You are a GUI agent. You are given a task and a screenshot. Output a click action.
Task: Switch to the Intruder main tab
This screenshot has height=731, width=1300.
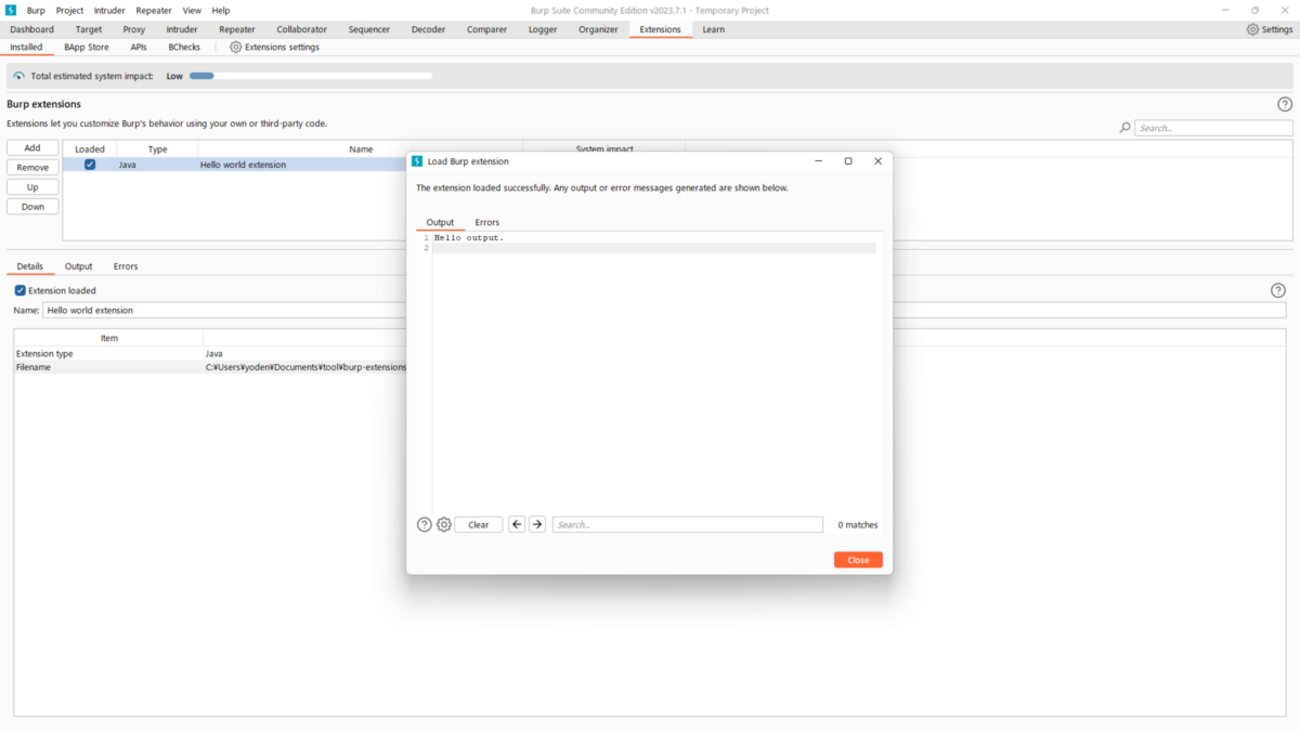tap(182, 30)
